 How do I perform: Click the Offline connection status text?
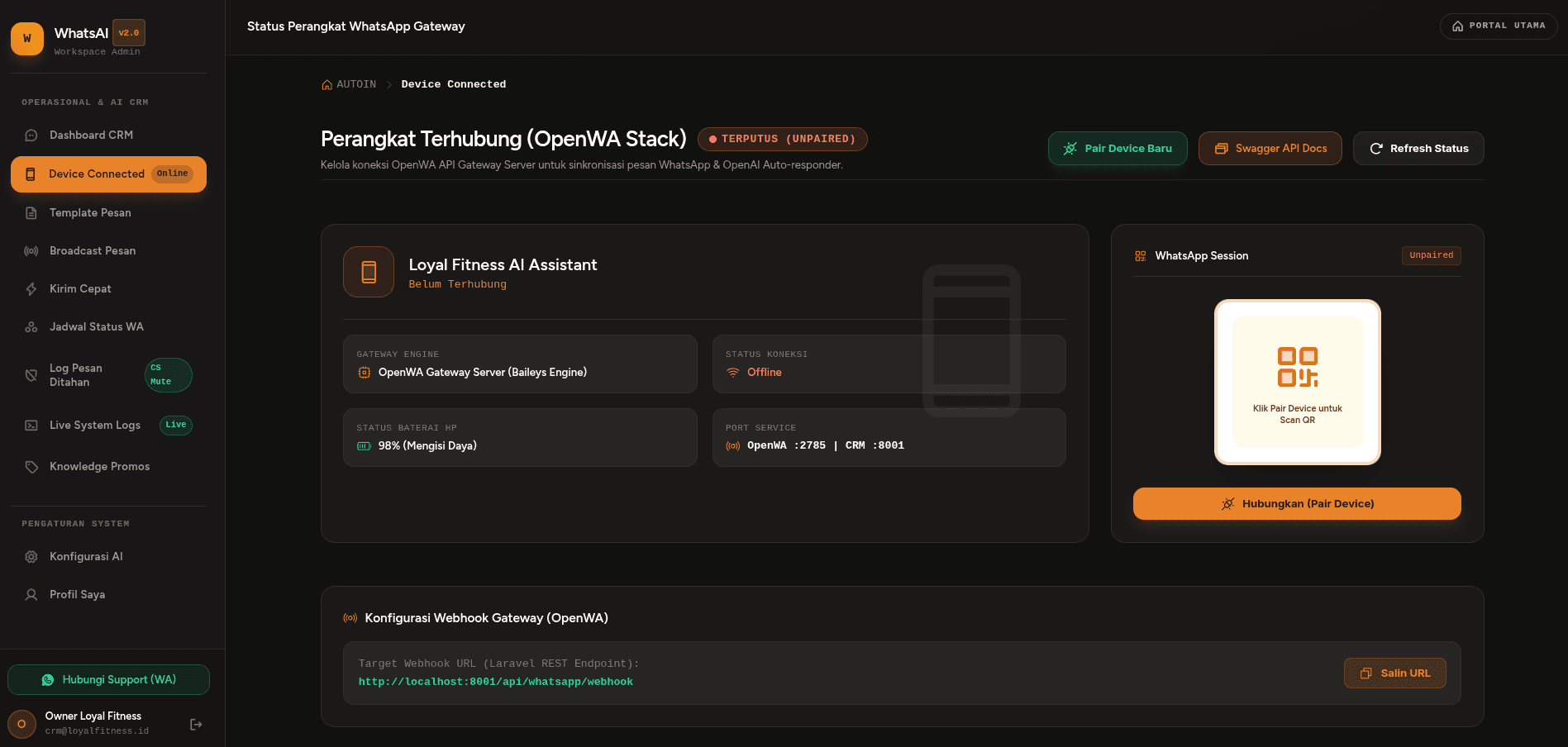(x=765, y=373)
